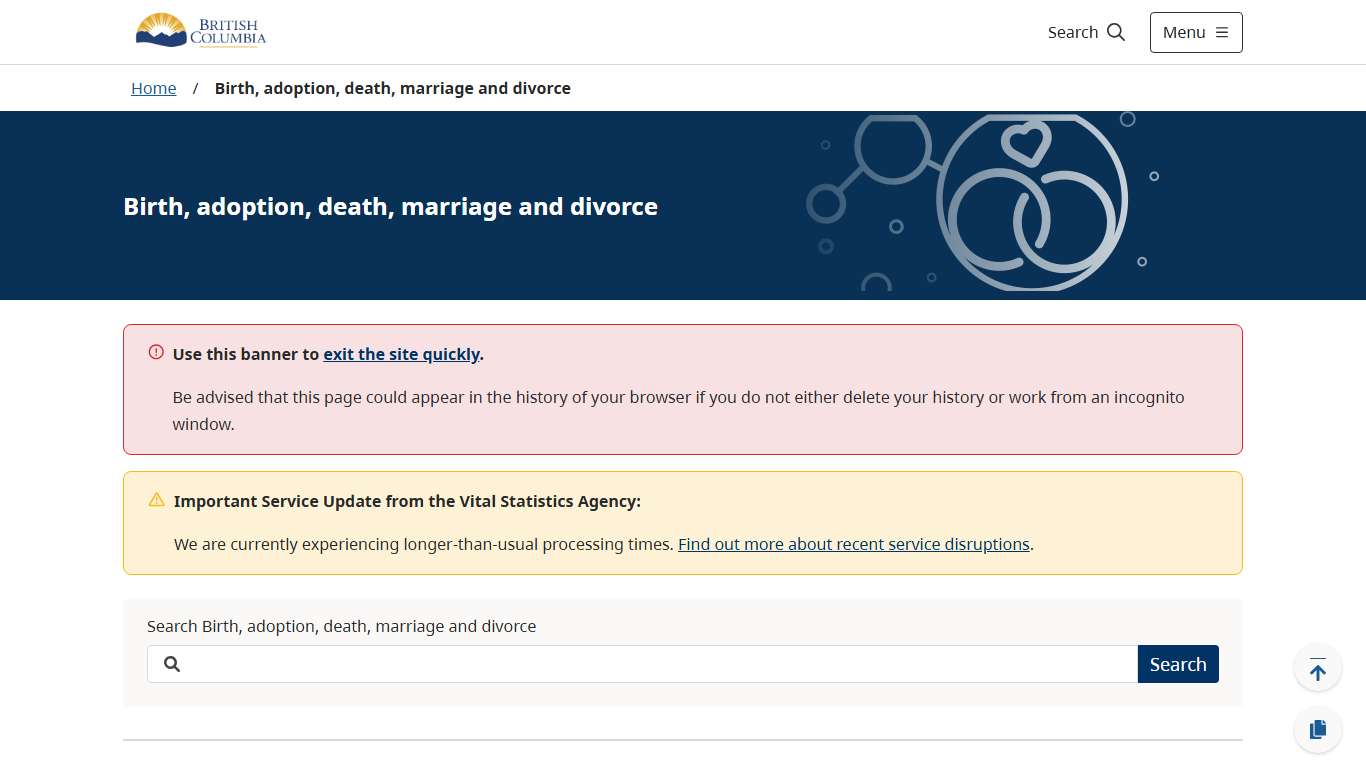Click the British Columbia government logo
This screenshot has height=768, width=1366.
199,30
